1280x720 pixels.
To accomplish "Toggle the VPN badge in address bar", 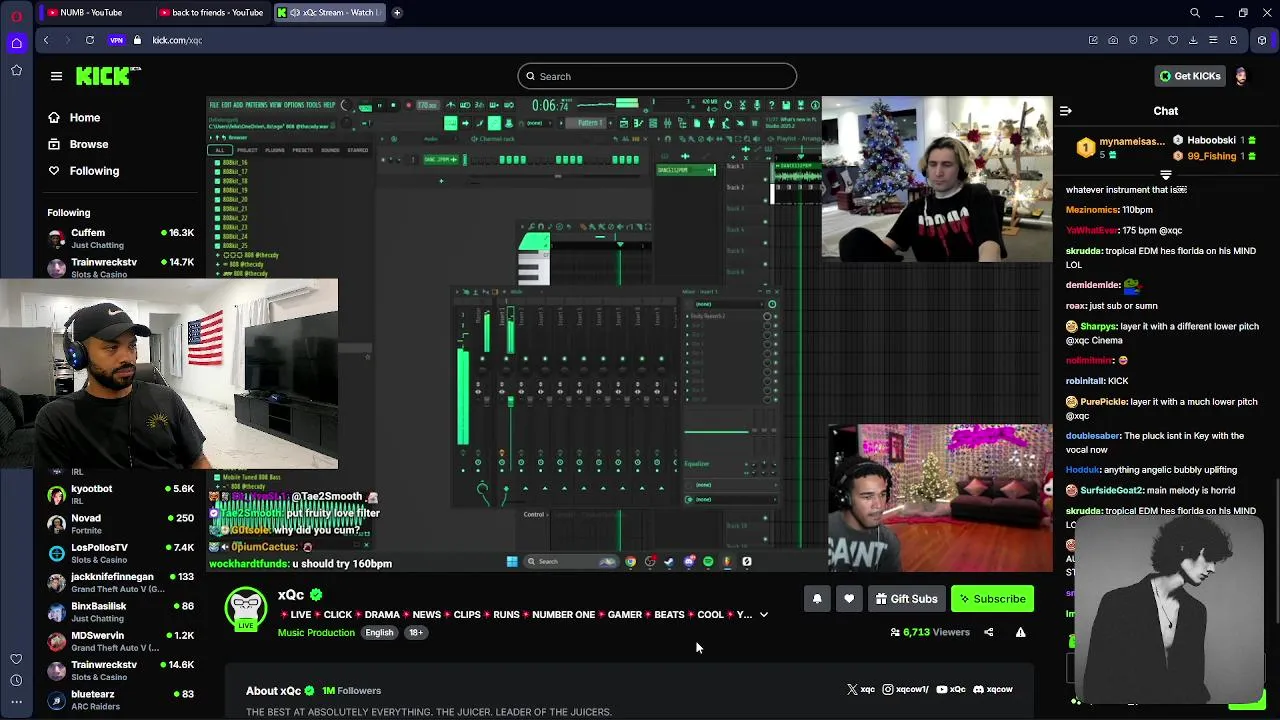I will [x=117, y=40].
